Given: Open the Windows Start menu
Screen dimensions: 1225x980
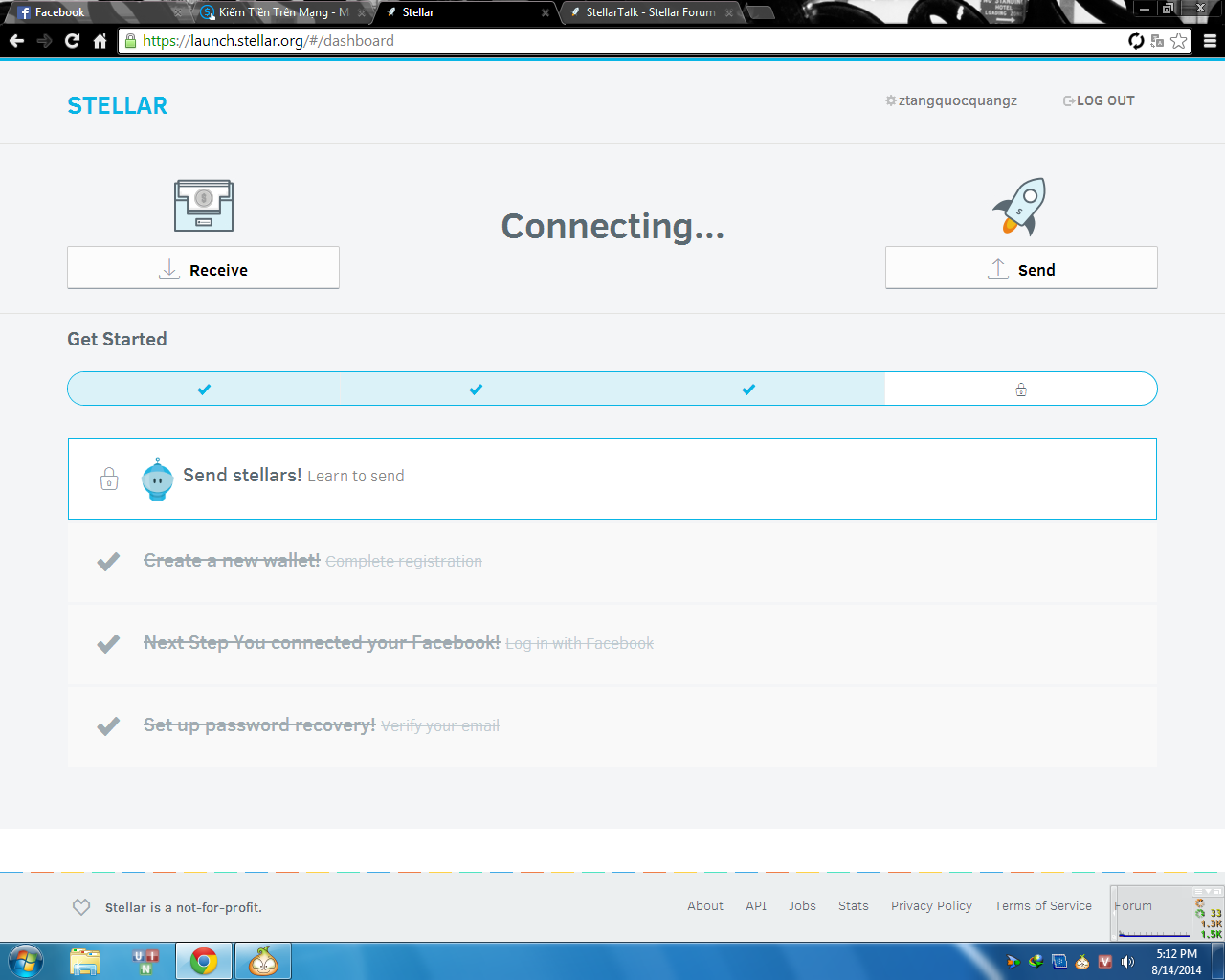Looking at the screenshot, I should click(x=26, y=961).
